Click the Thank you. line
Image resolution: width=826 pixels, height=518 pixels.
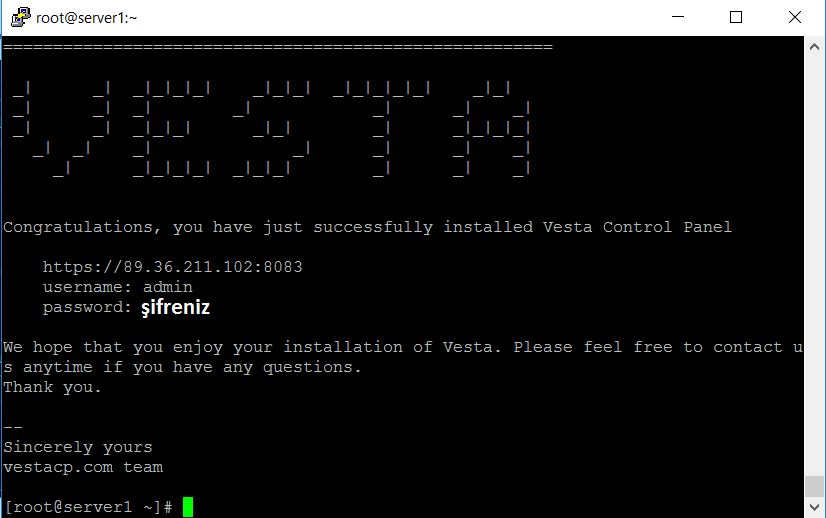pos(52,387)
